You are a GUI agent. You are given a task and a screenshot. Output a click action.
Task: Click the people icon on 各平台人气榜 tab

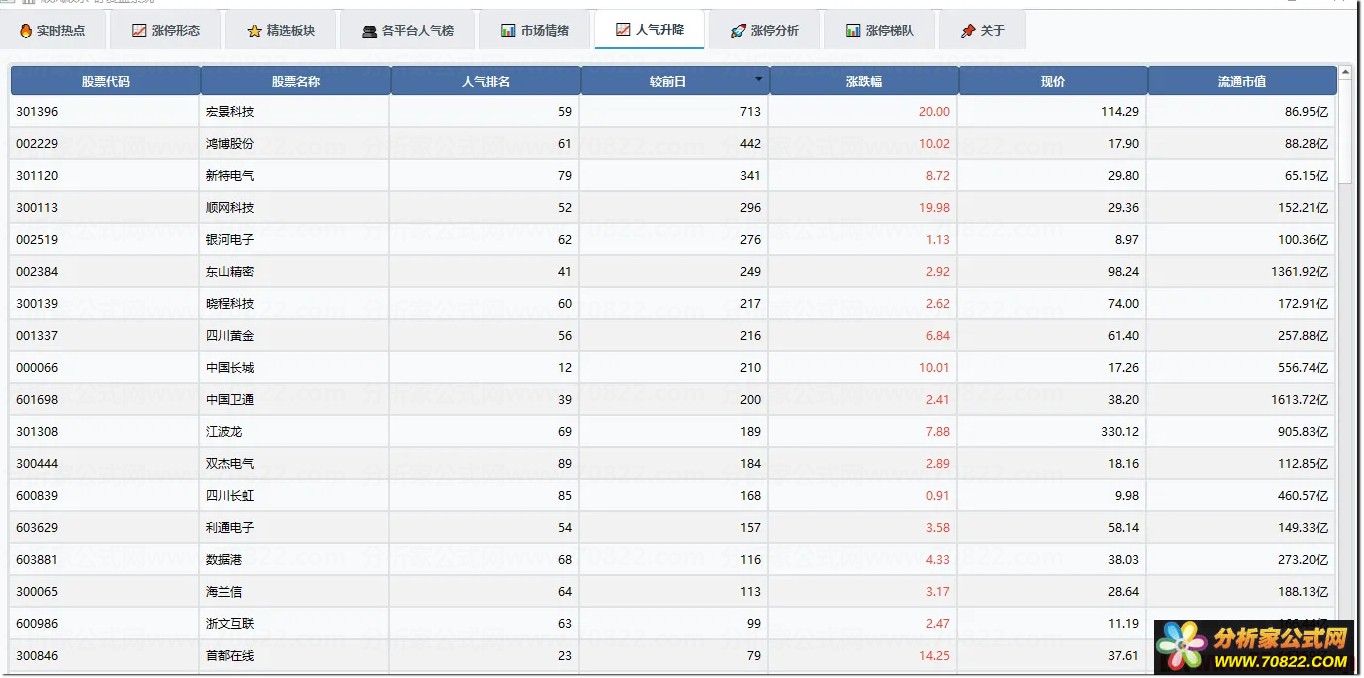point(370,31)
